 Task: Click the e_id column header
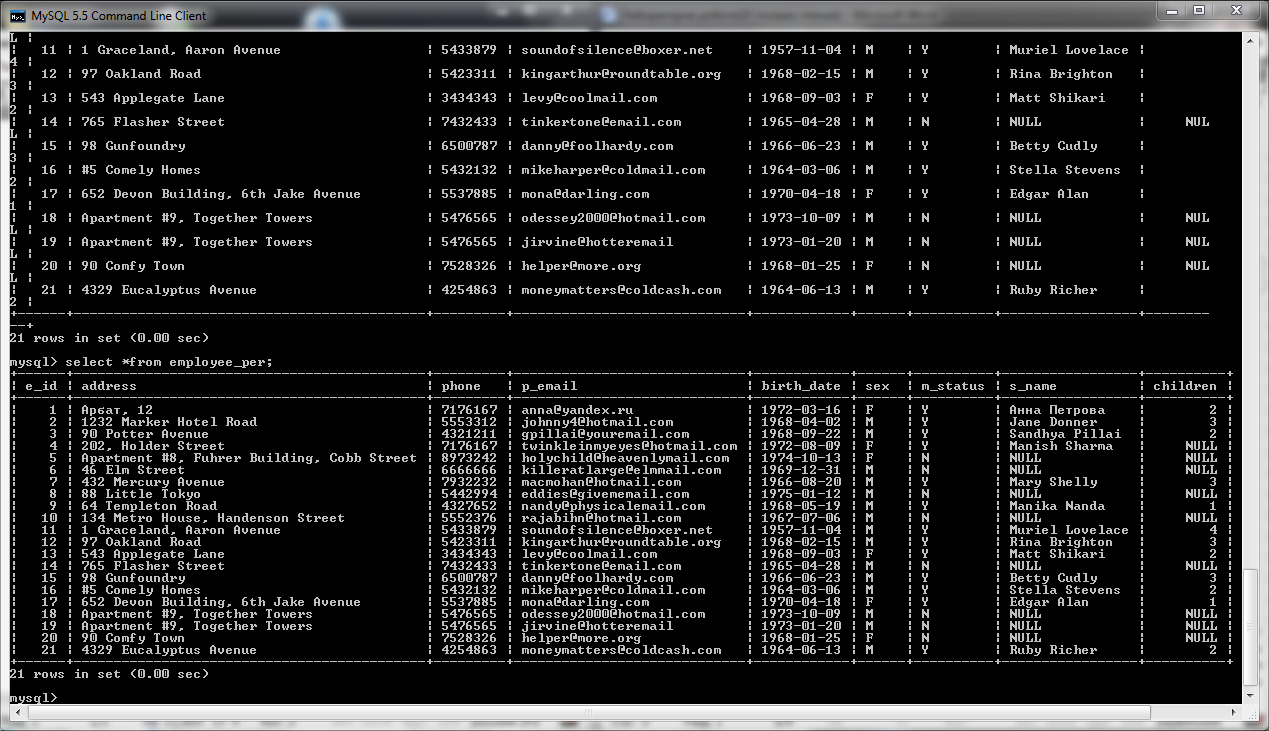point(41,386)
